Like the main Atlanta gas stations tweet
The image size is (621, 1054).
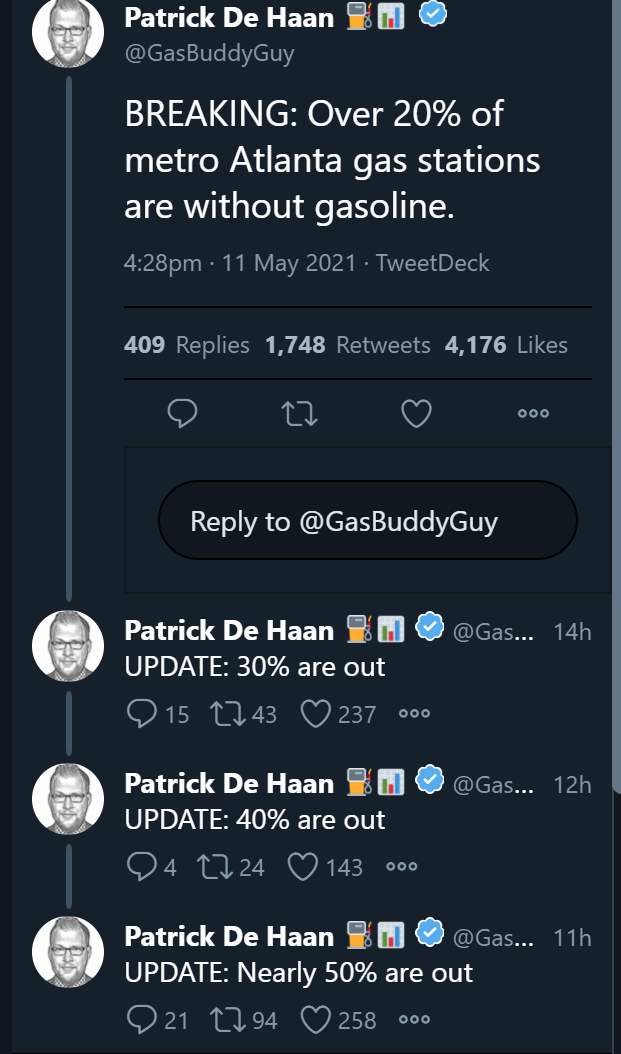[x=417, y=413]
